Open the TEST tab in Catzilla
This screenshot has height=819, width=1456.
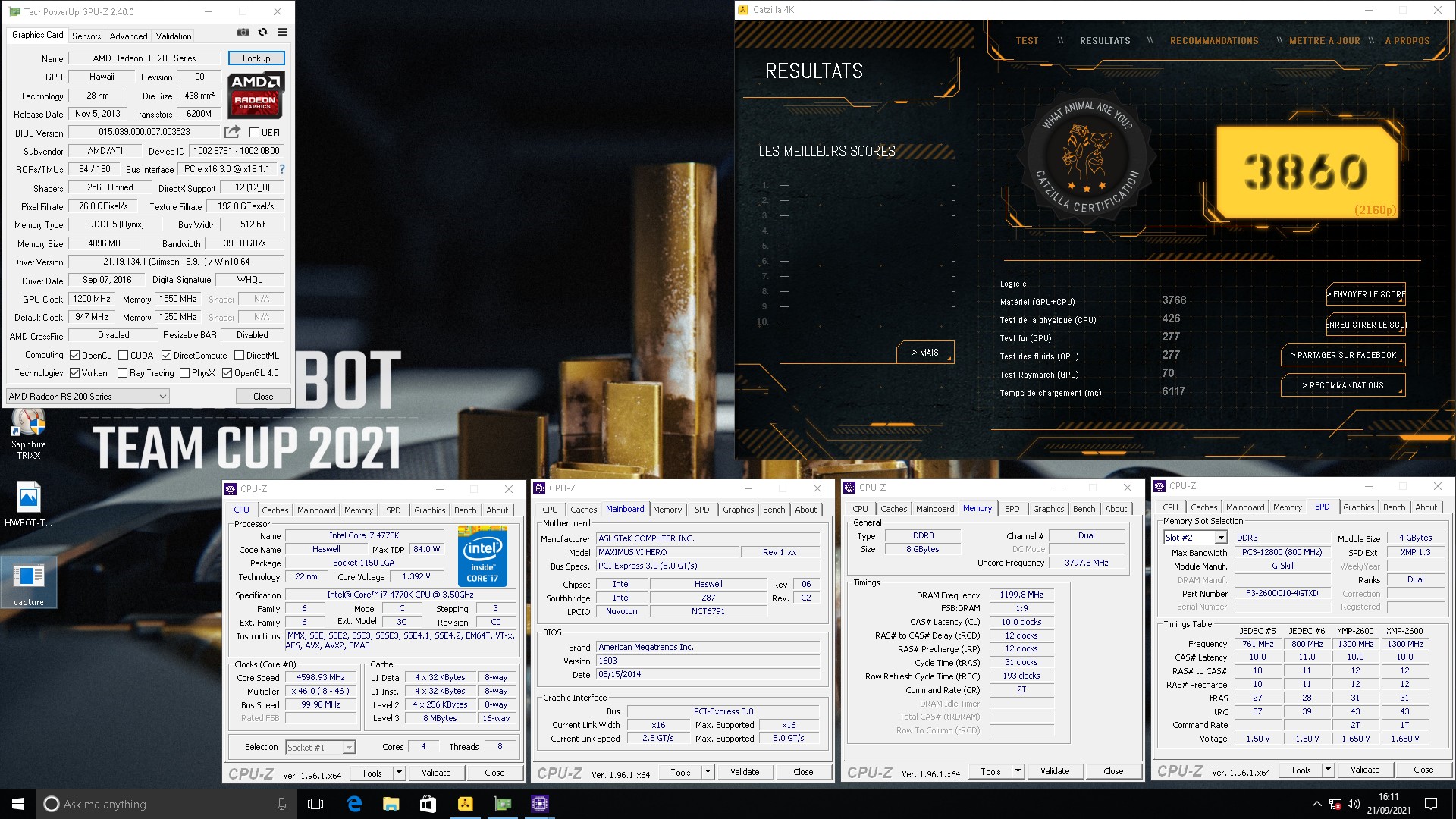tap(1027, 41)
